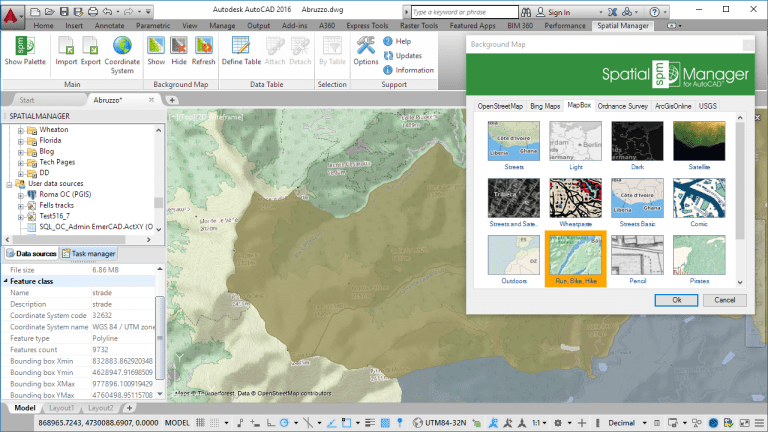Click the keyword search input field
This screenshot has width=768, height=432.
coord(464,12)
